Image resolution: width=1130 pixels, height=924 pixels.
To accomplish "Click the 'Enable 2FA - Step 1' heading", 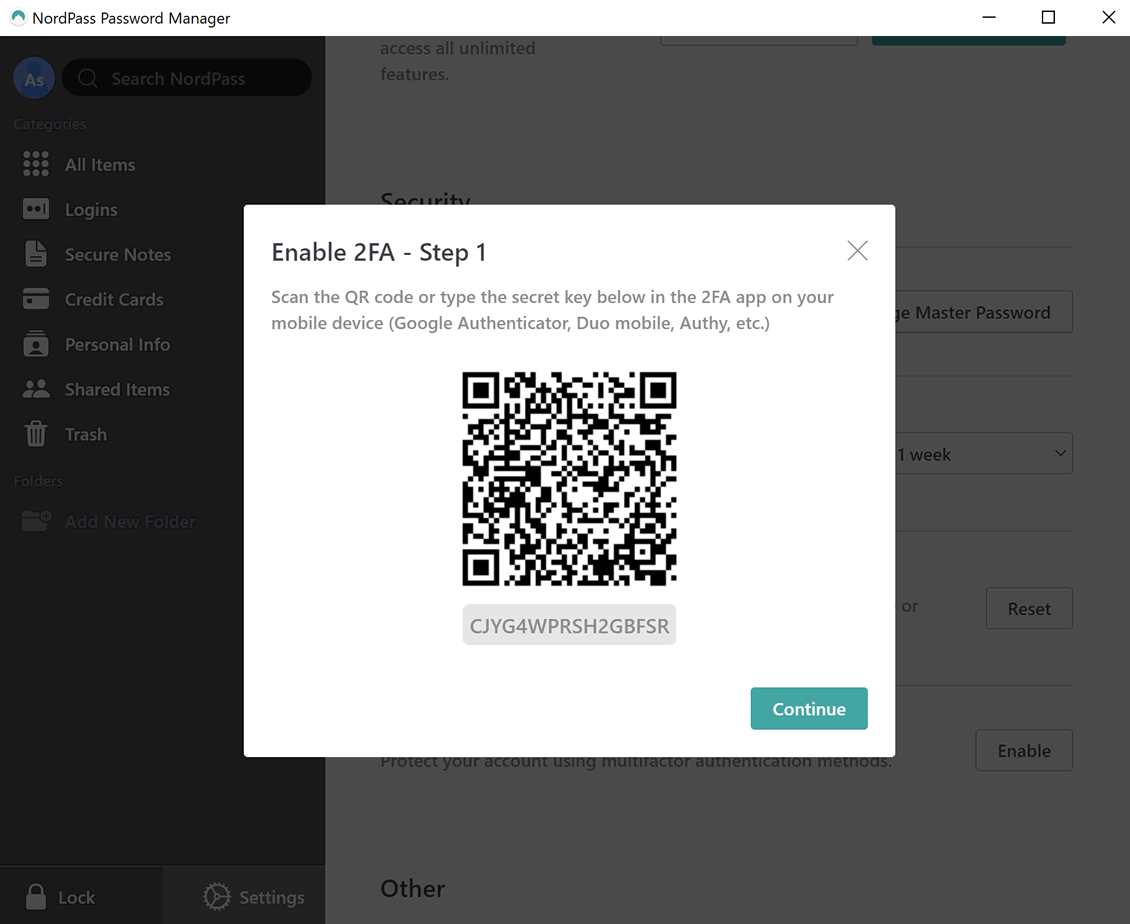I will pos(379,252).
